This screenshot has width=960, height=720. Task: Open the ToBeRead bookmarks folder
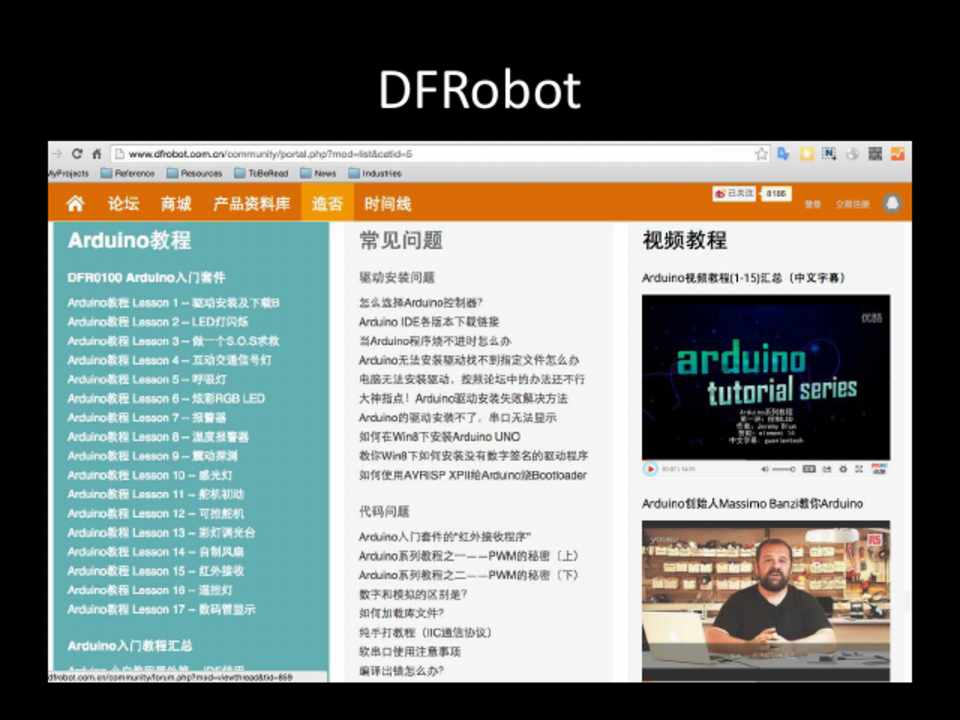[x=260, y=173]
